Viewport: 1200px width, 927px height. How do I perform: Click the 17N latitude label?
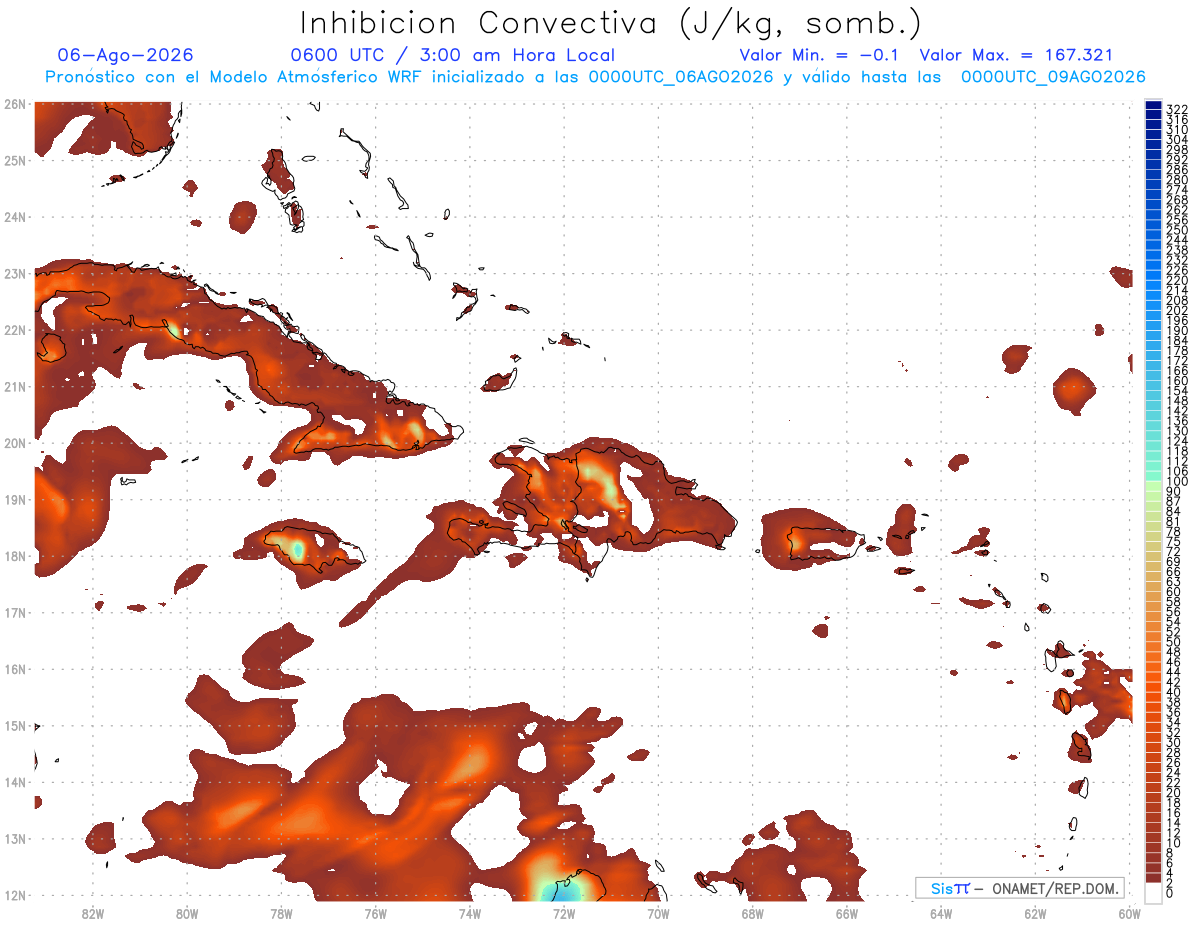coord(14,612)
